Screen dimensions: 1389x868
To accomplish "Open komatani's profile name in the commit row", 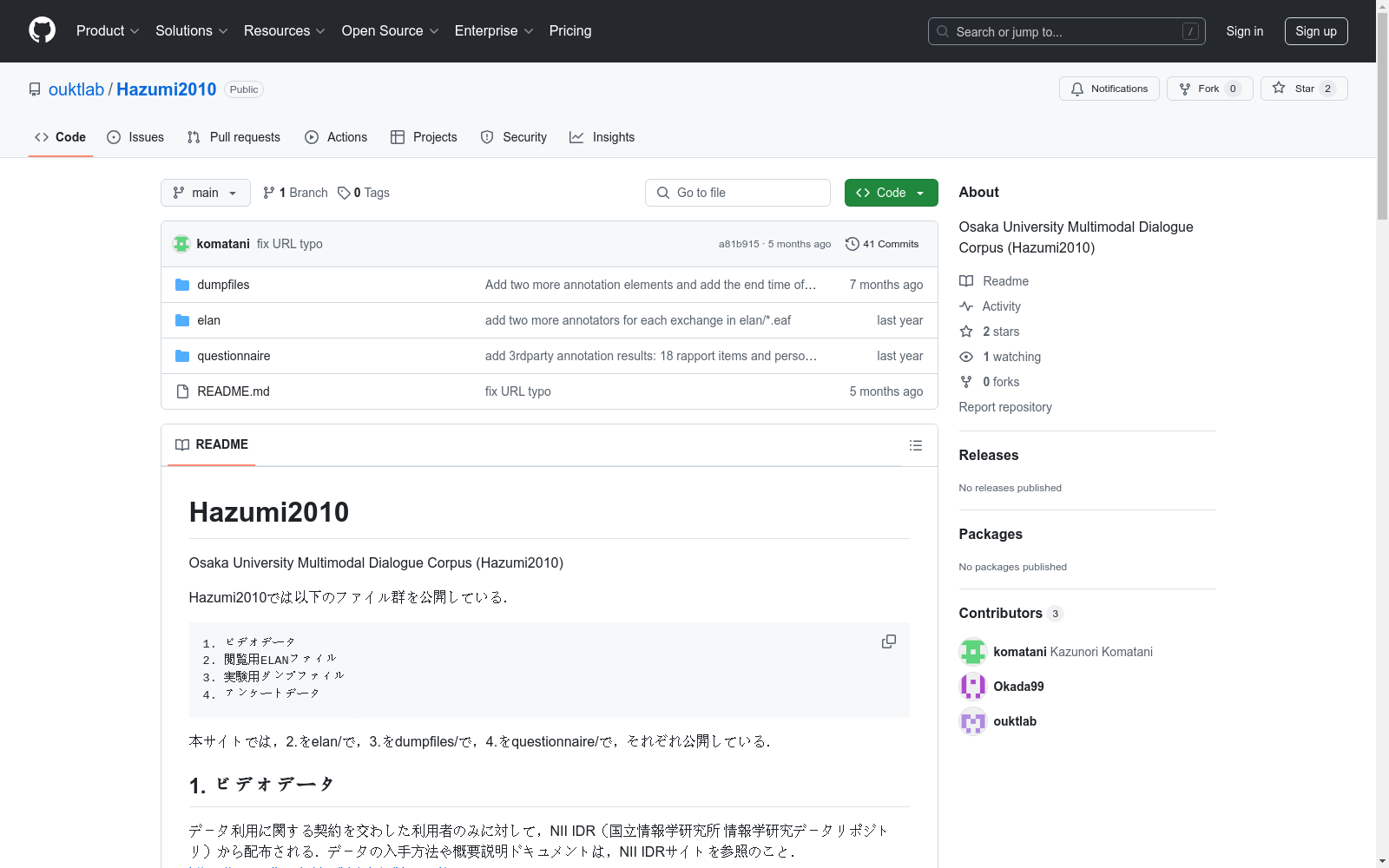I will click(223, 244).
